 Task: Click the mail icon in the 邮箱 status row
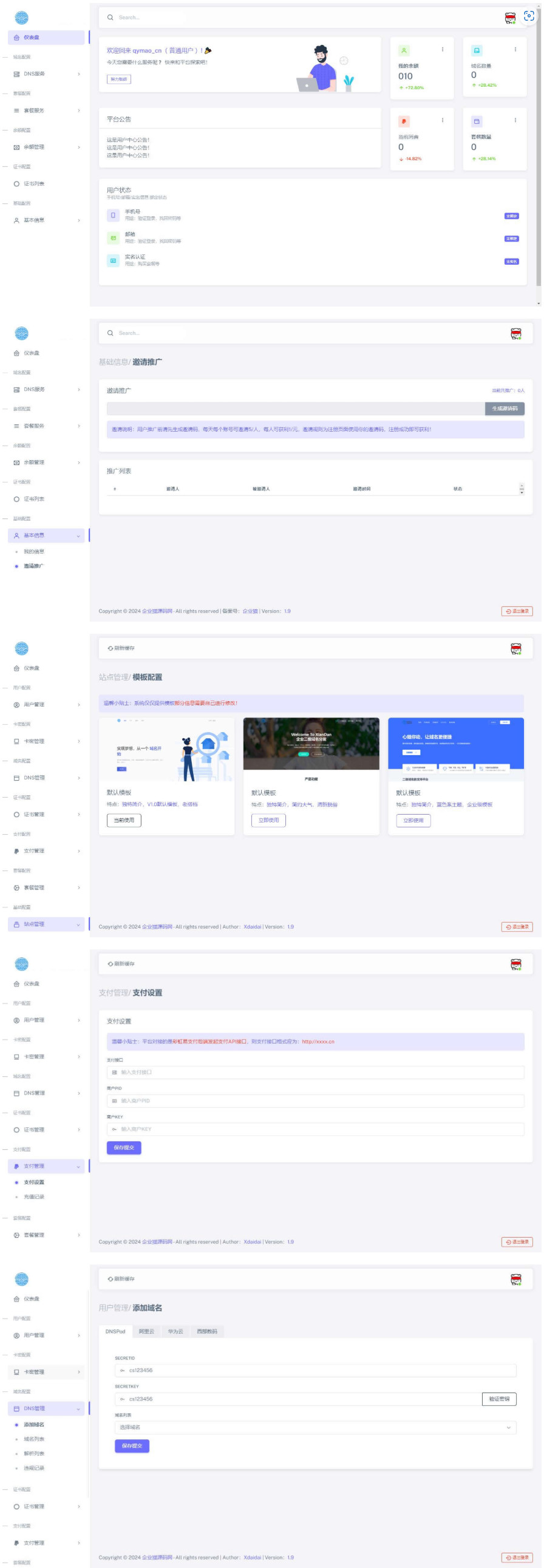point(113,238)
